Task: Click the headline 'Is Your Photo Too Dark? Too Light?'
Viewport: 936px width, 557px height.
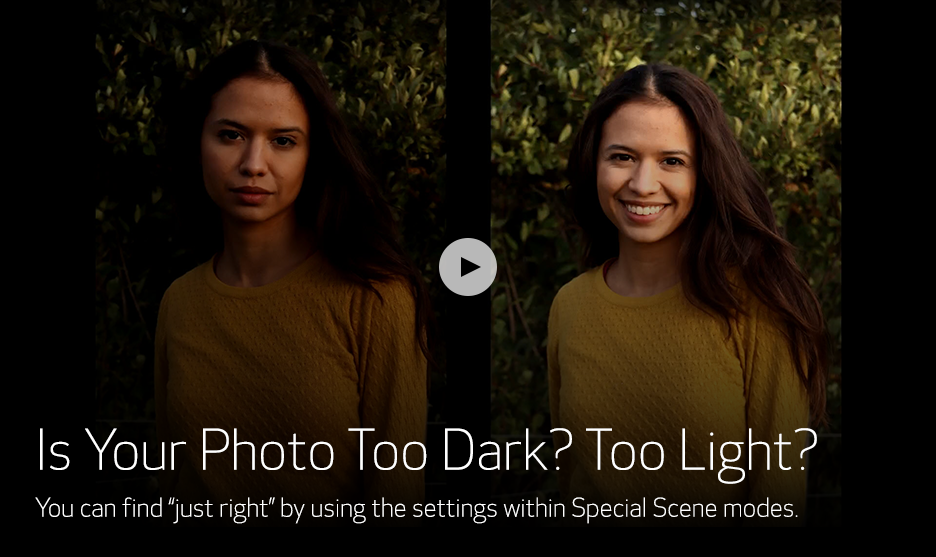Action: [426, 452]
